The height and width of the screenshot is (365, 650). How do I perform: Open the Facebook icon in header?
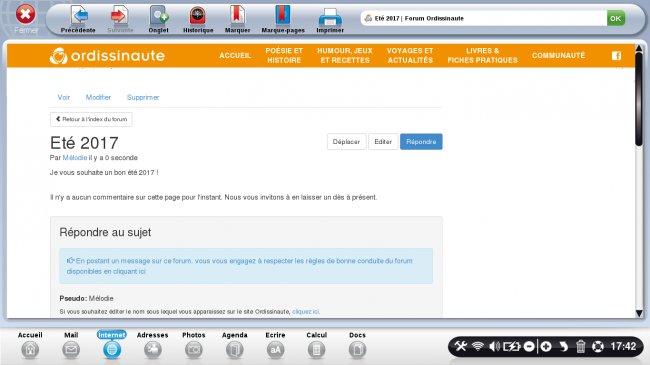tap(616, 56)
